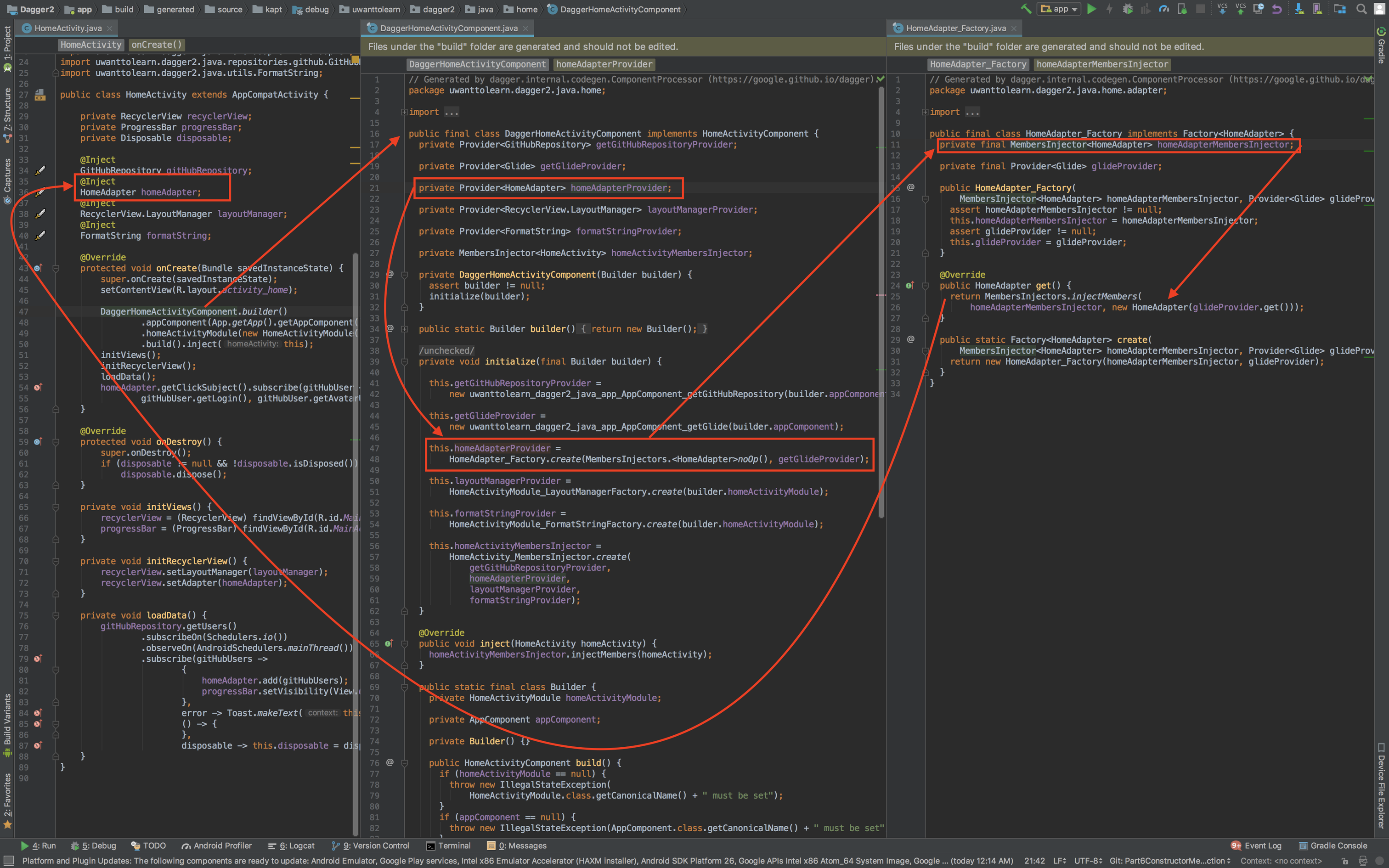Viewport: 1389px width, 868px height.
Task: Revert changes with purple undo arrow
Action: pos(1276,9)
